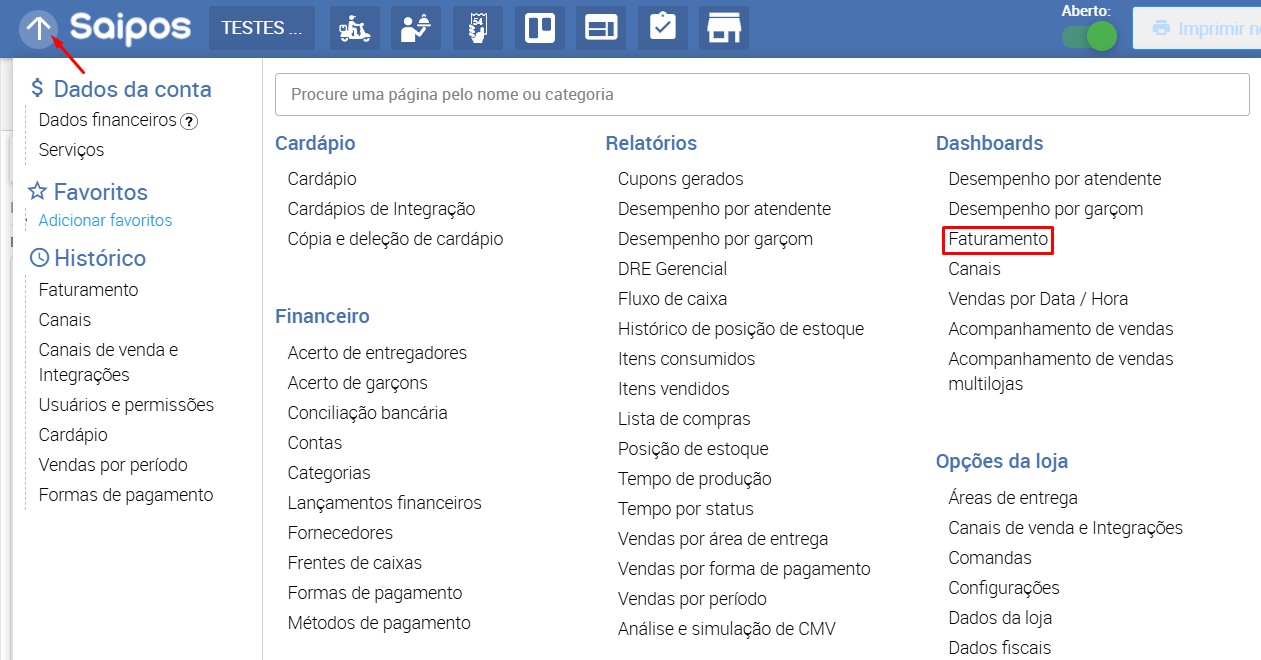Click the up-arrow menu button beside Saipos
Image resolution: width=1261 pixels, height=660 pixels.
click(x=37, y=28)
